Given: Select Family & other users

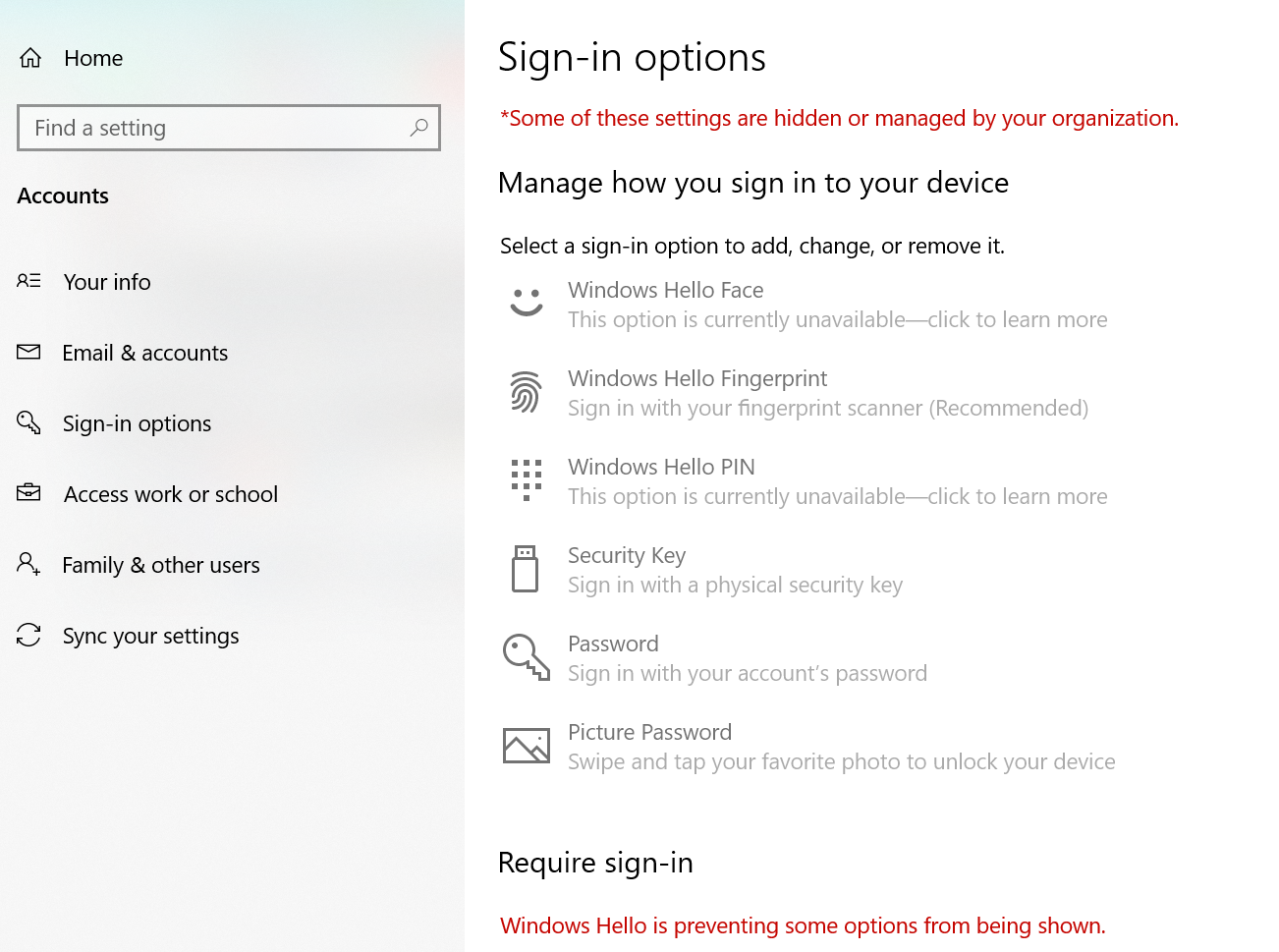Looking at the screenshot, I should [161, 565].
